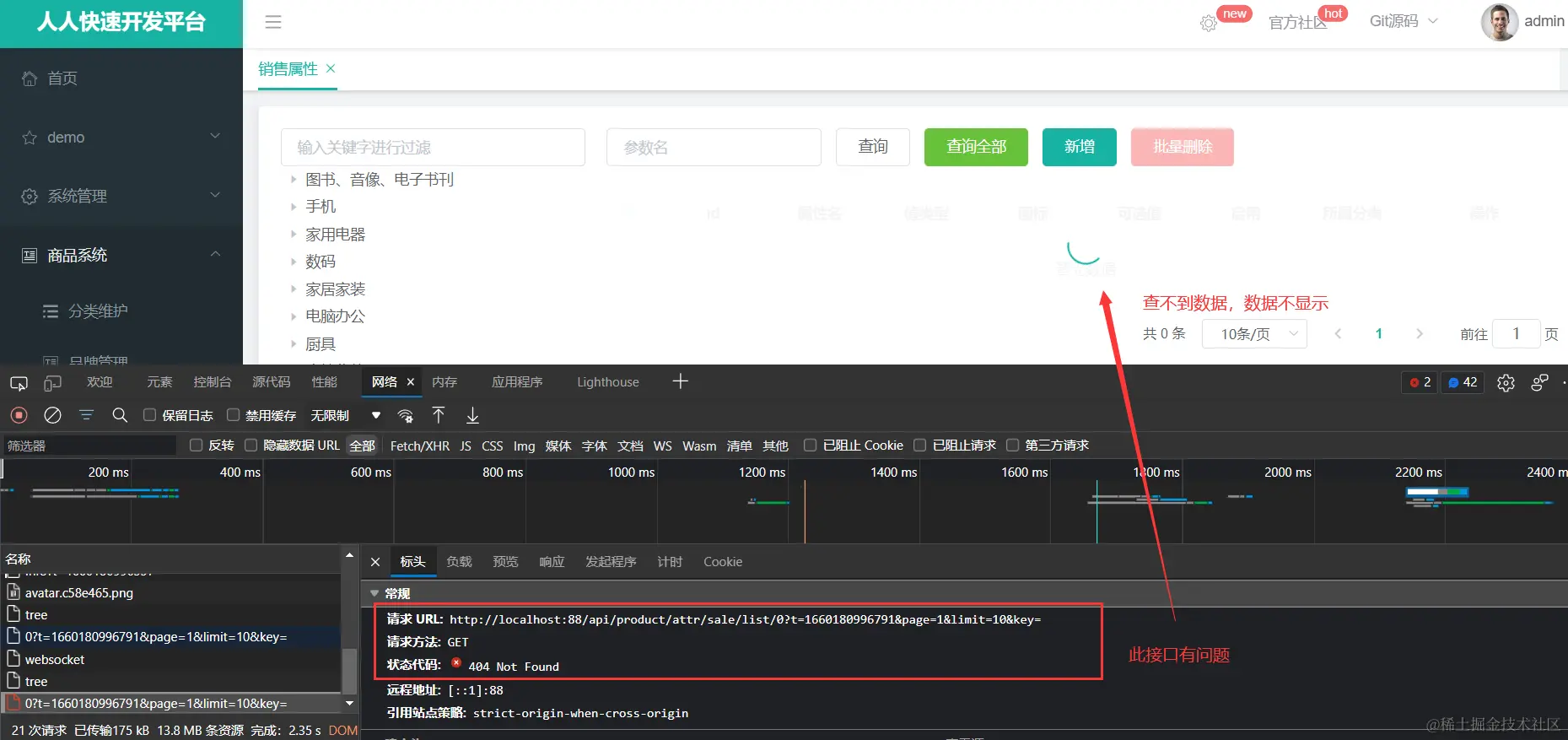1568x740 pixels.
Task: Enable 已阻止请求 checkbox
Action: [x=919, y=445]
